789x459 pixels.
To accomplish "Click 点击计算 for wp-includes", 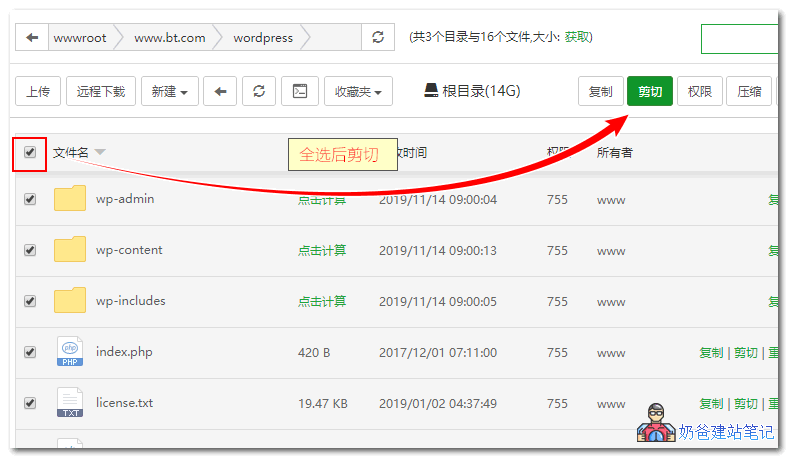I will tap(322, 301).
